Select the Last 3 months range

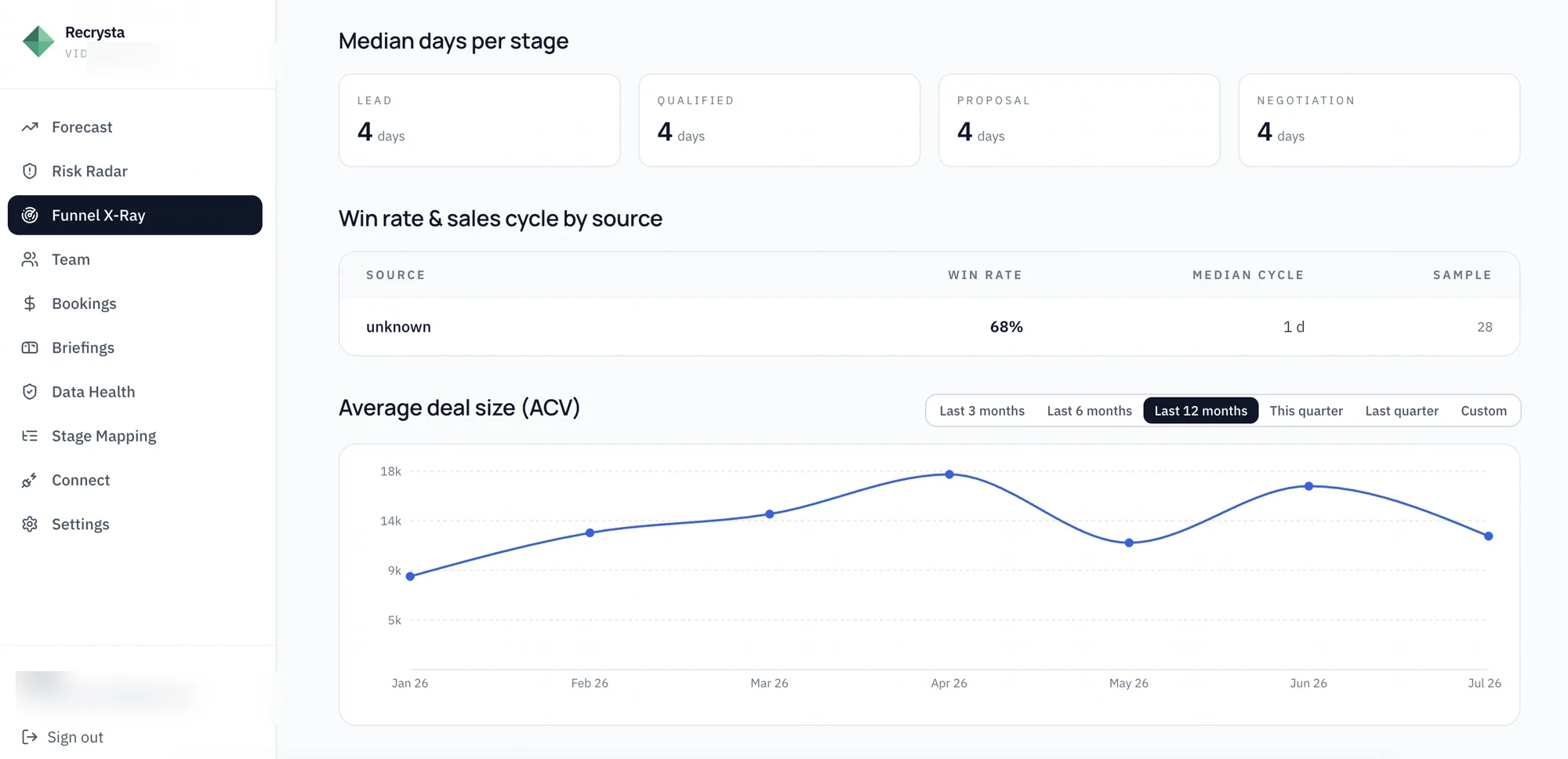(982, 411)
